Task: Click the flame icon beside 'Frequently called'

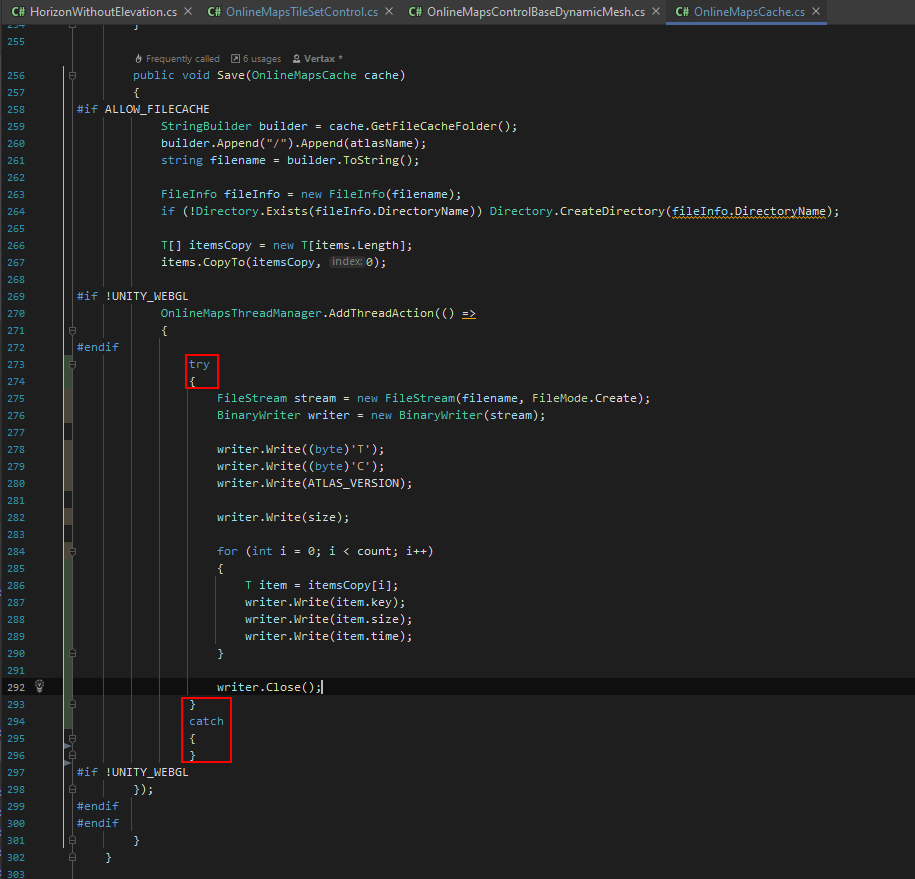Action: [x=138, y=58]
